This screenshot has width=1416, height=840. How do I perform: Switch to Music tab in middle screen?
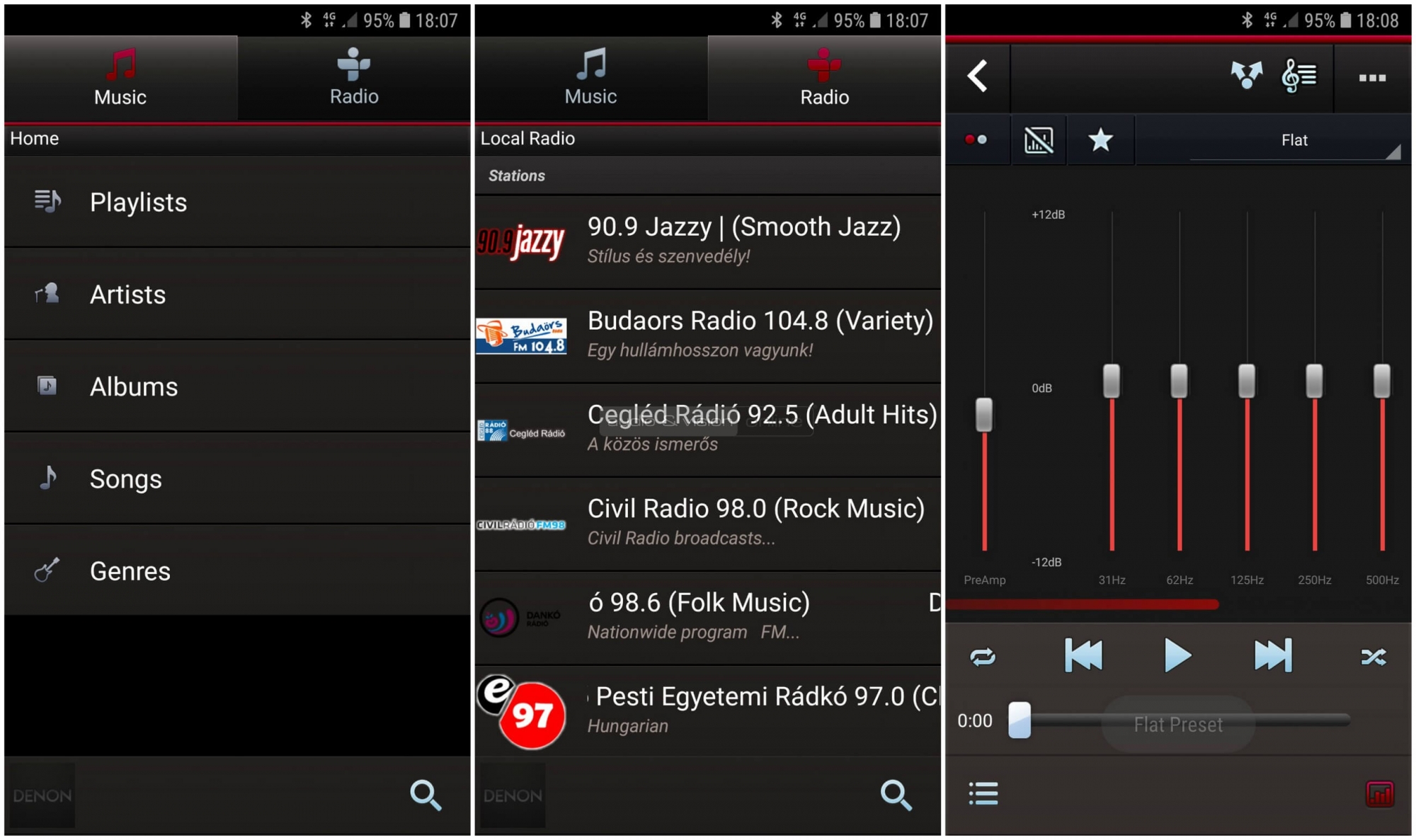[590, 78]
